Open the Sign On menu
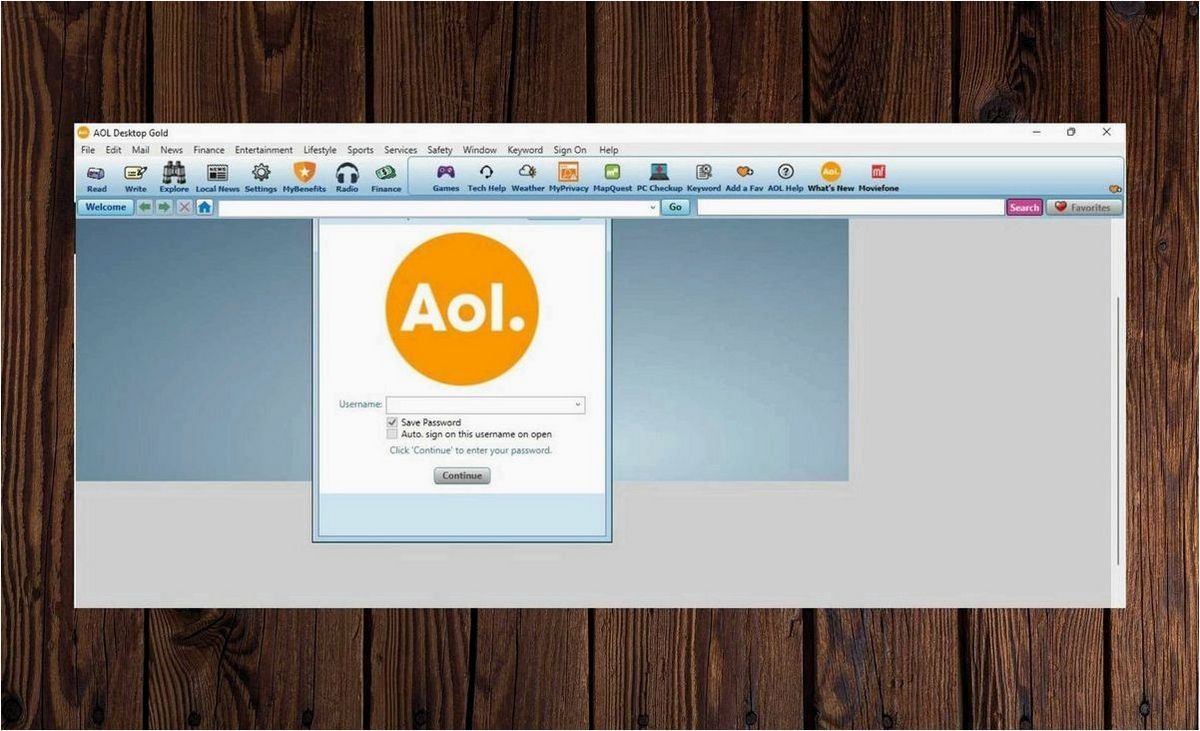1200x731 pixels. (x=570, y=150)
